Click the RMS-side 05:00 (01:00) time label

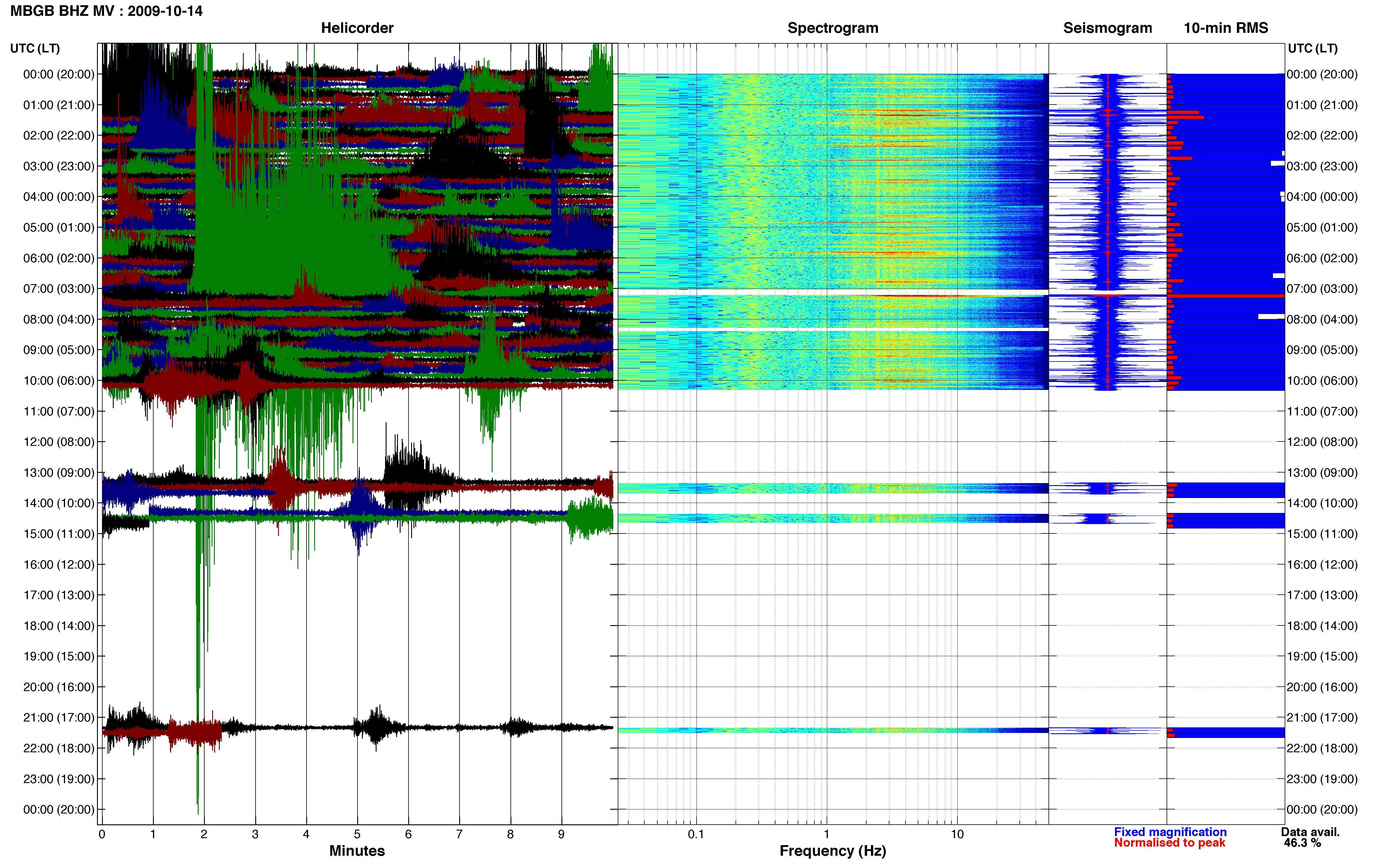coord(1322,227)
